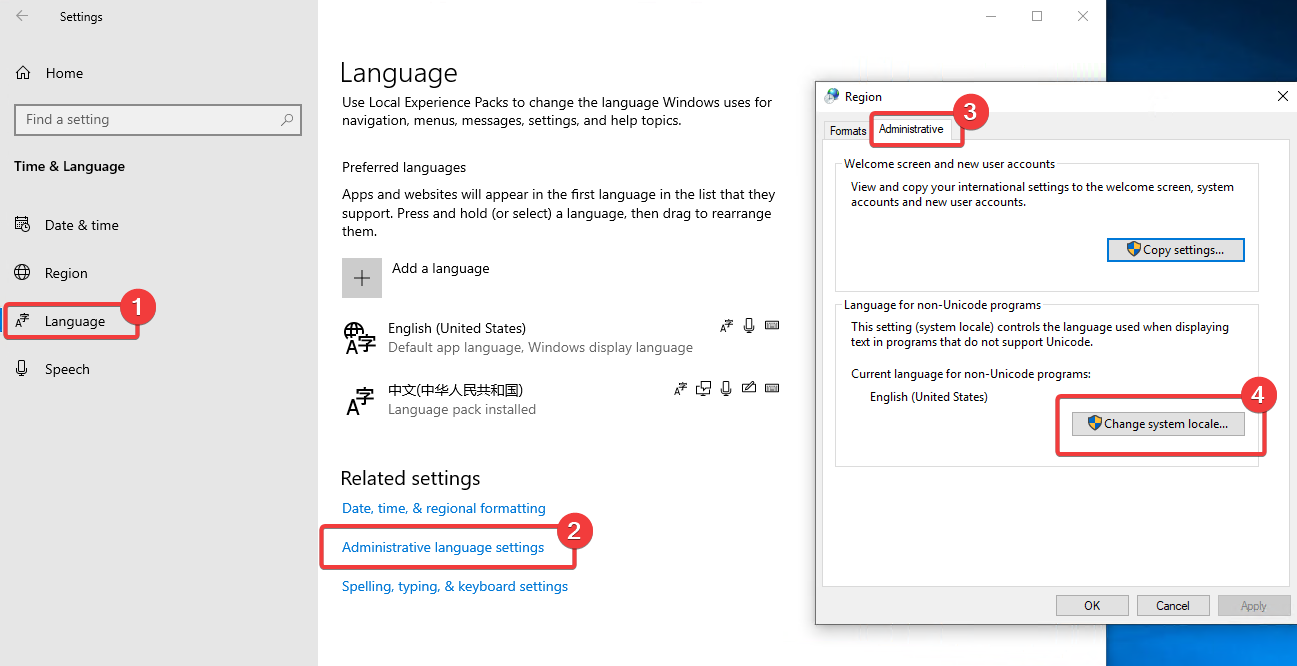This screenshot has width=1297, height=666.
Task: Switch to the Formats tab in Region dialog
Action: pos(848,131)
